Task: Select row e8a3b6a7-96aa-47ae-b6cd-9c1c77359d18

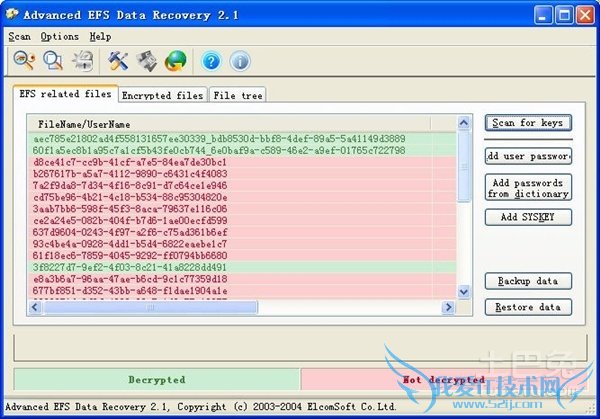Action: (x=242, y=279)
